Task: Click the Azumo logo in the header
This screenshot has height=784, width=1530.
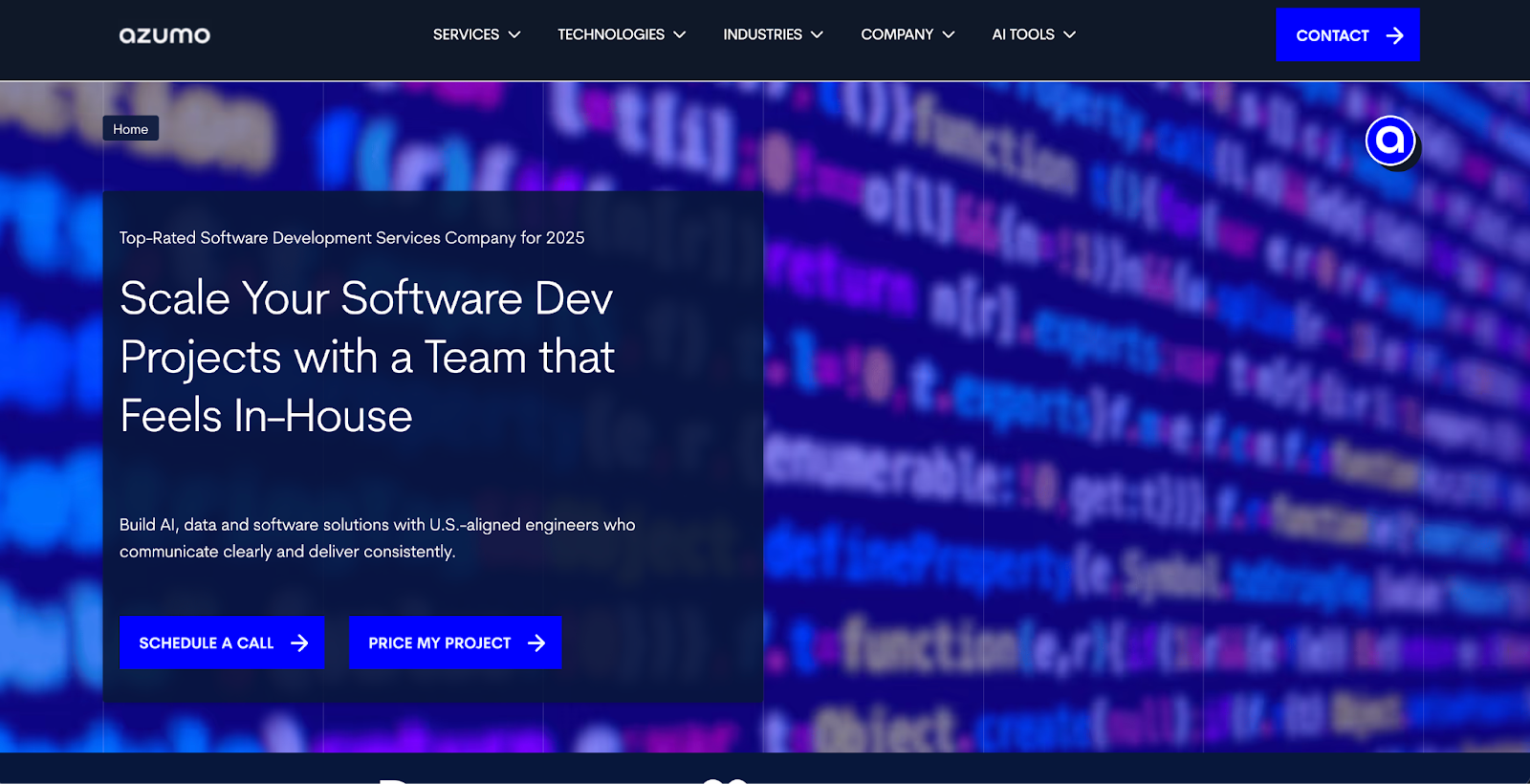Action: 164,35
